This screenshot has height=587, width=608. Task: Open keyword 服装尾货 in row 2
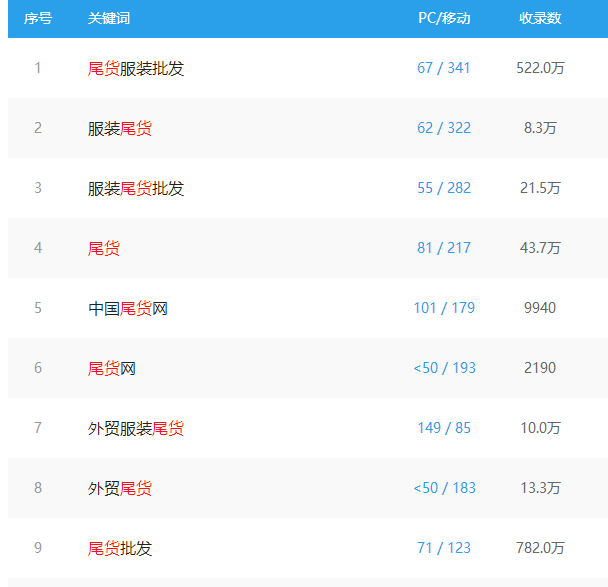pyautogui.click(x=120, y=129)
